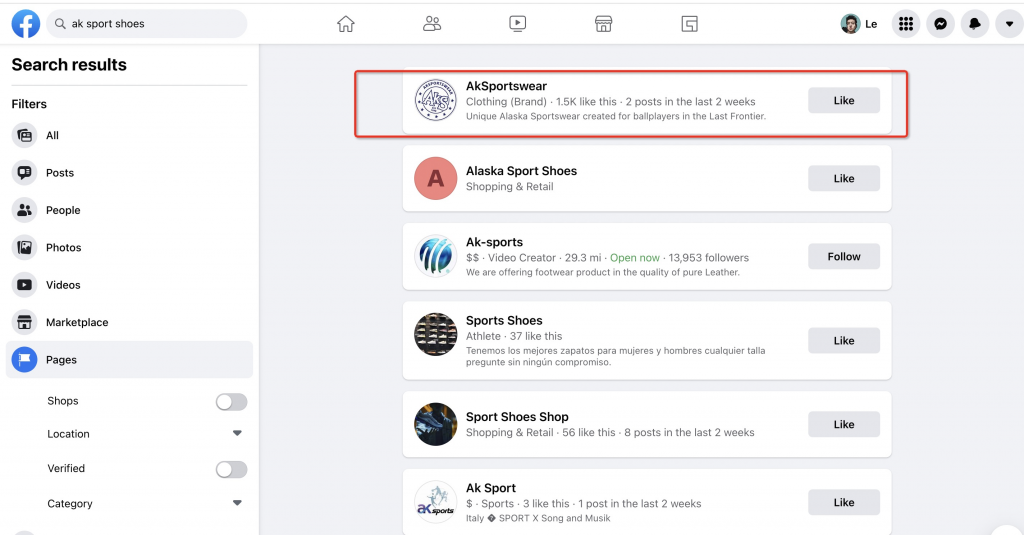
Task: Like the Ak Sport page
Action: [844, 502]
